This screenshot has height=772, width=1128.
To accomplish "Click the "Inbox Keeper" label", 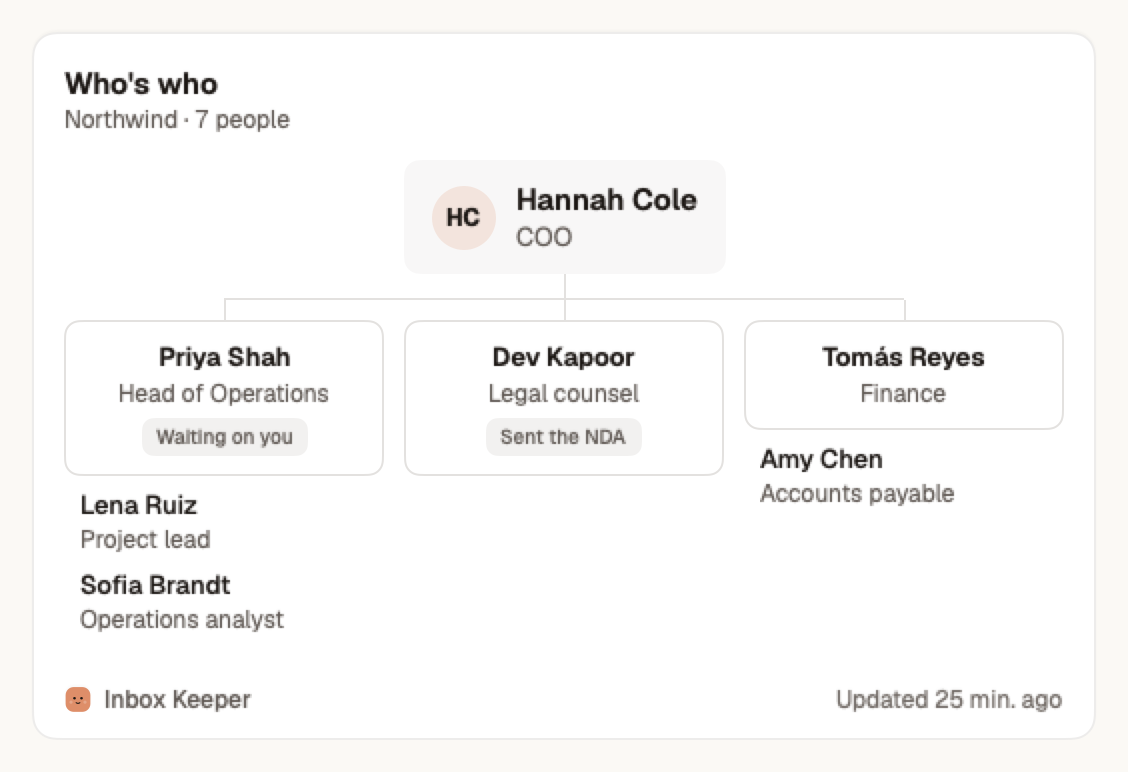I will (177, 699).
